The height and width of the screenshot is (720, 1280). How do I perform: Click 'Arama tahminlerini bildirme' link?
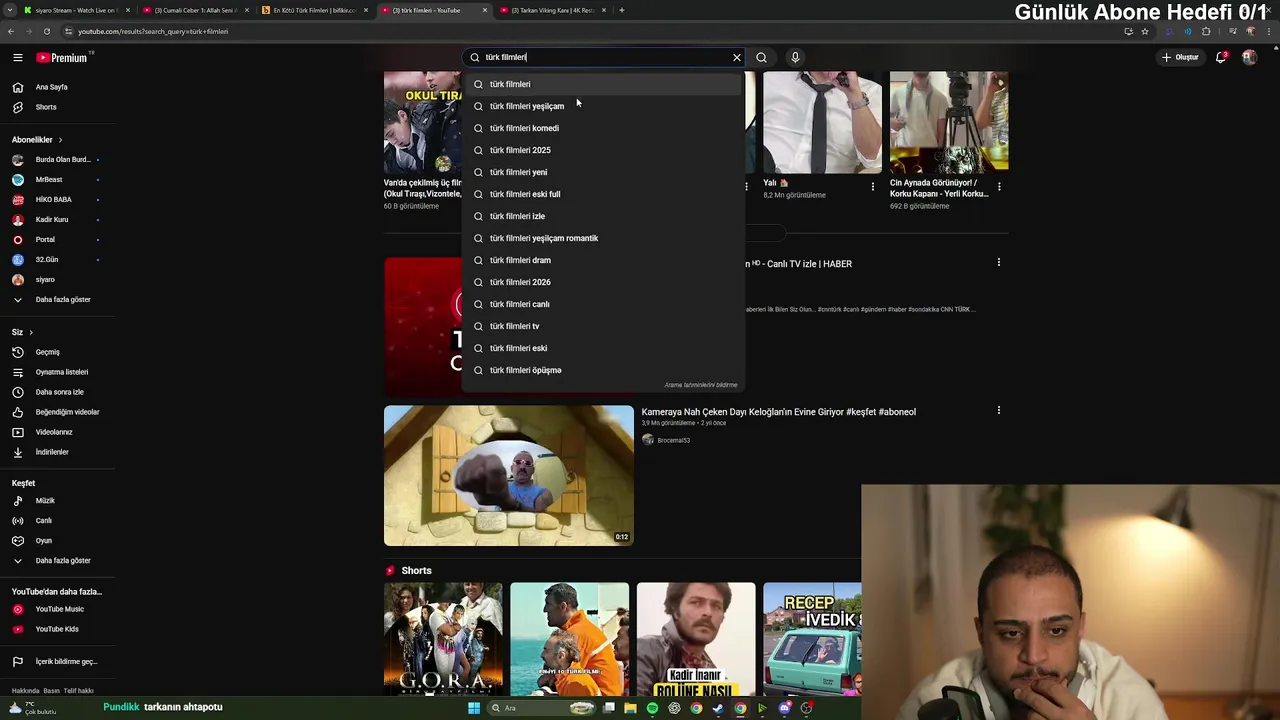701,385
